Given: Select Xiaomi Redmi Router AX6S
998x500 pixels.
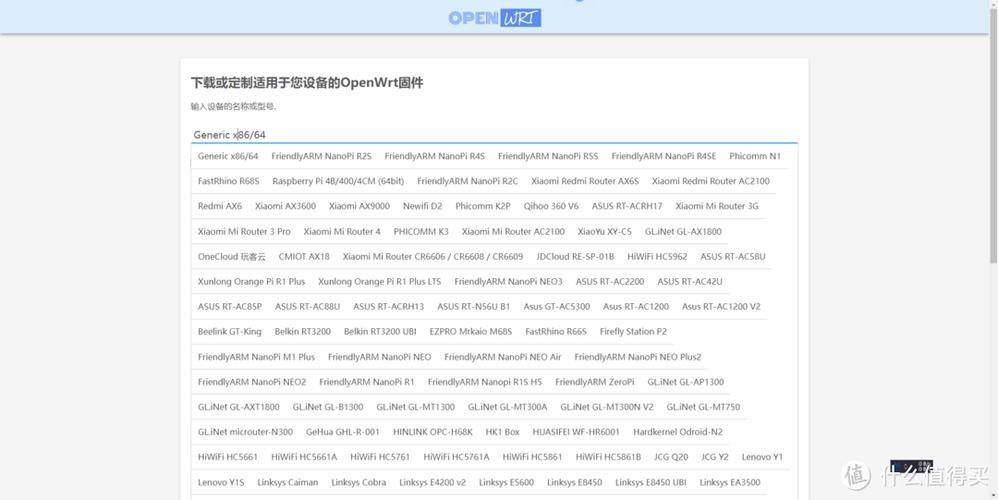Looking at the screenshot, I should pyautogui.click(x=585, y=181).
